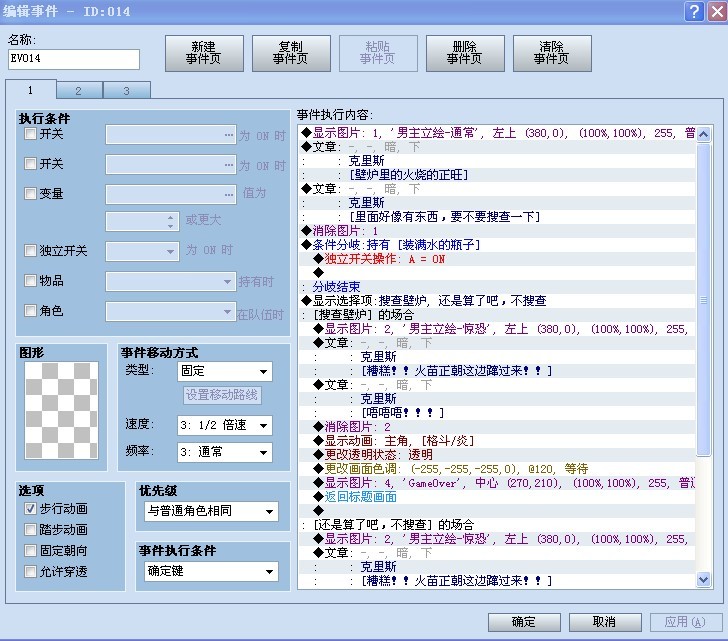Uncheck the 步行动画 option
728x641 pixels.
pyautogui.click(x=30, y=509)
